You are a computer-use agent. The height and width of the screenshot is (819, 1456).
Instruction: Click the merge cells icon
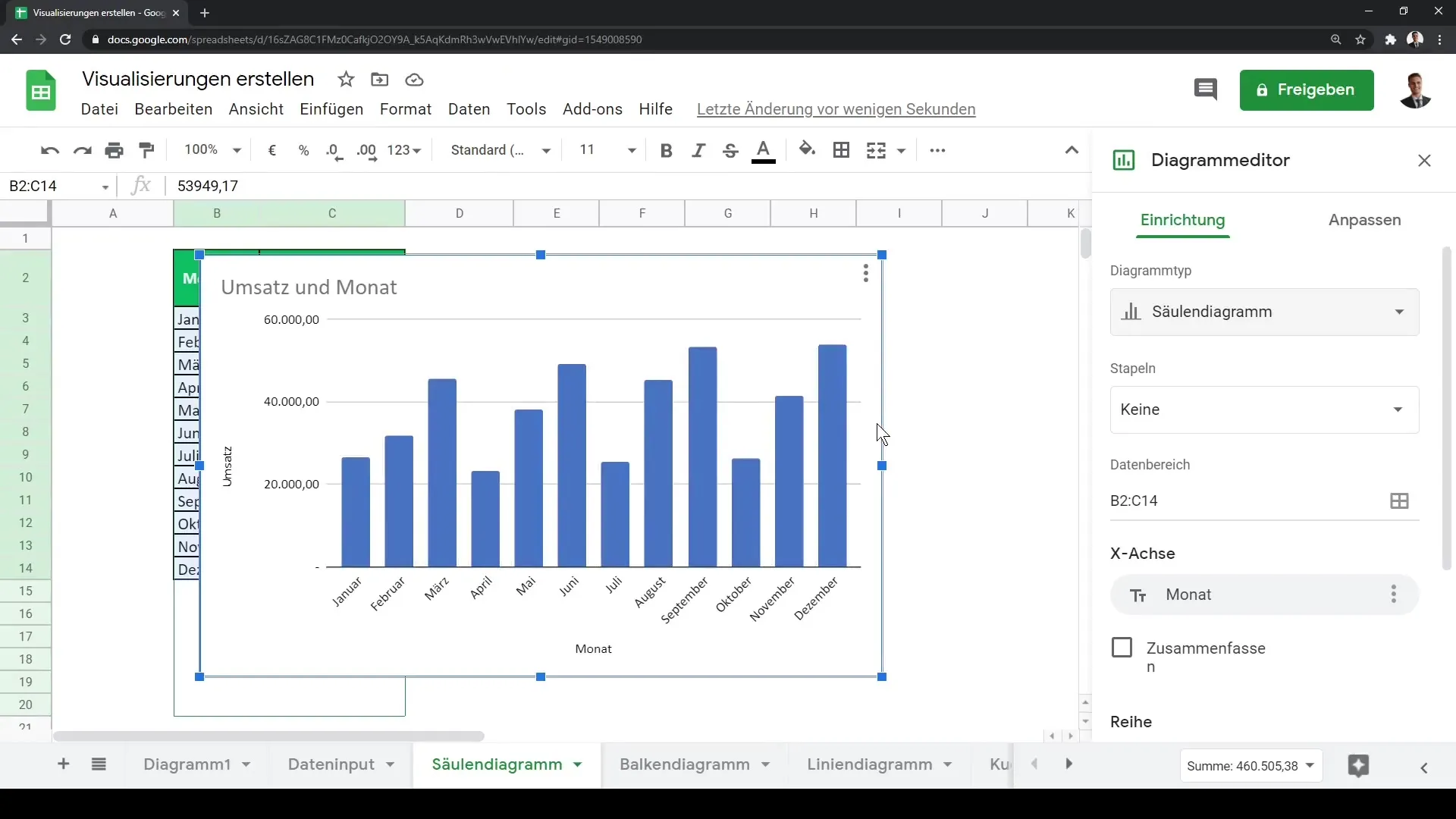tap(876, 150)
